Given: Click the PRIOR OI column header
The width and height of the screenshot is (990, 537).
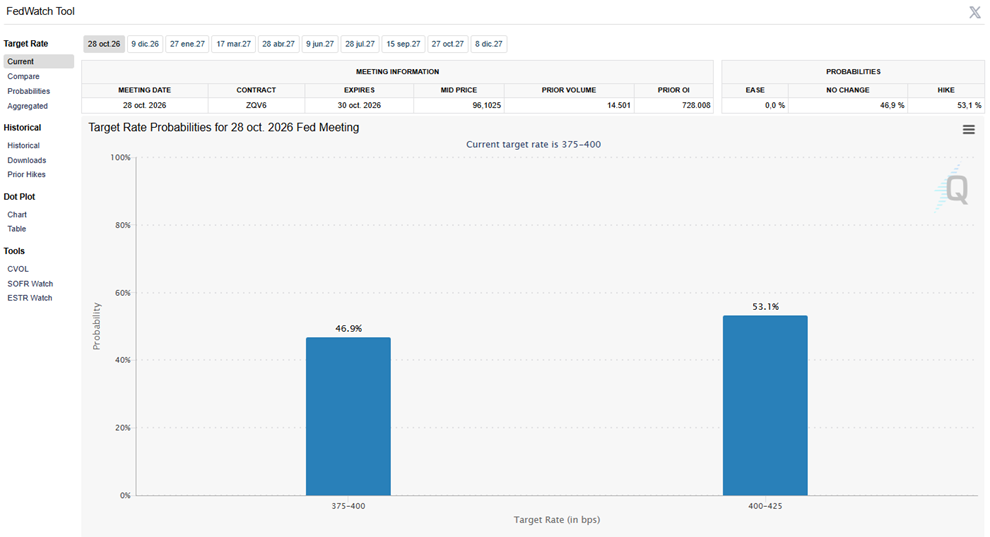Looking at the screenshot, I should [x=674, y=90].
